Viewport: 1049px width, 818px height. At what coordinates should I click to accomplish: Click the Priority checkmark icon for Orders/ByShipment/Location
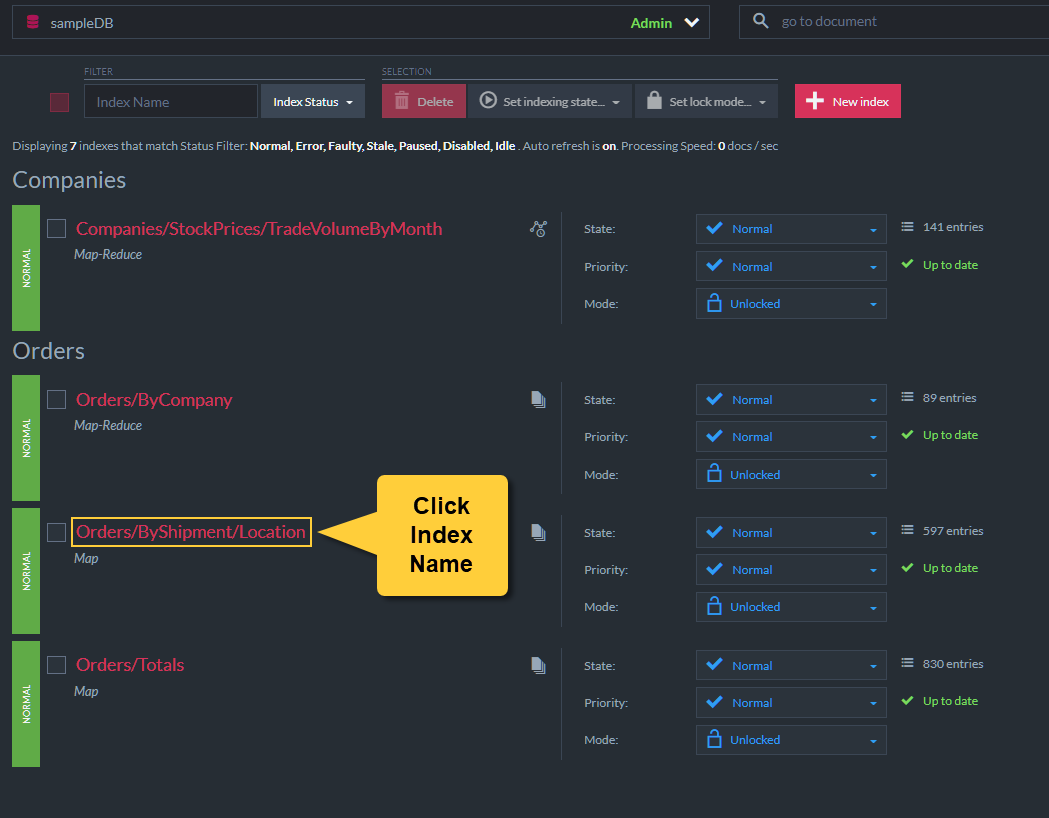click(x=714, y=569)
